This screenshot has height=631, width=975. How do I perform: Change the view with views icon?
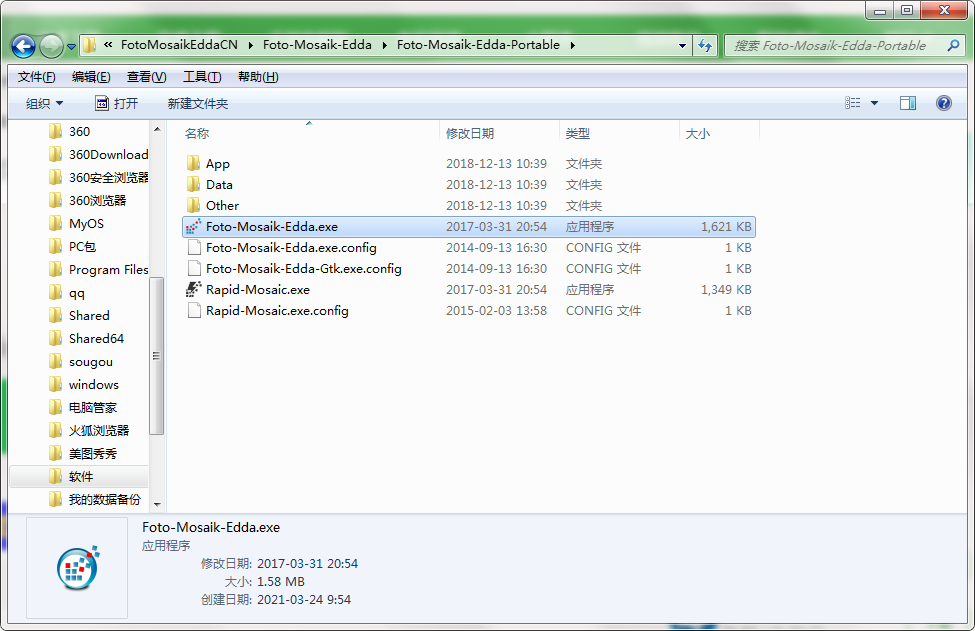(853, 103)
